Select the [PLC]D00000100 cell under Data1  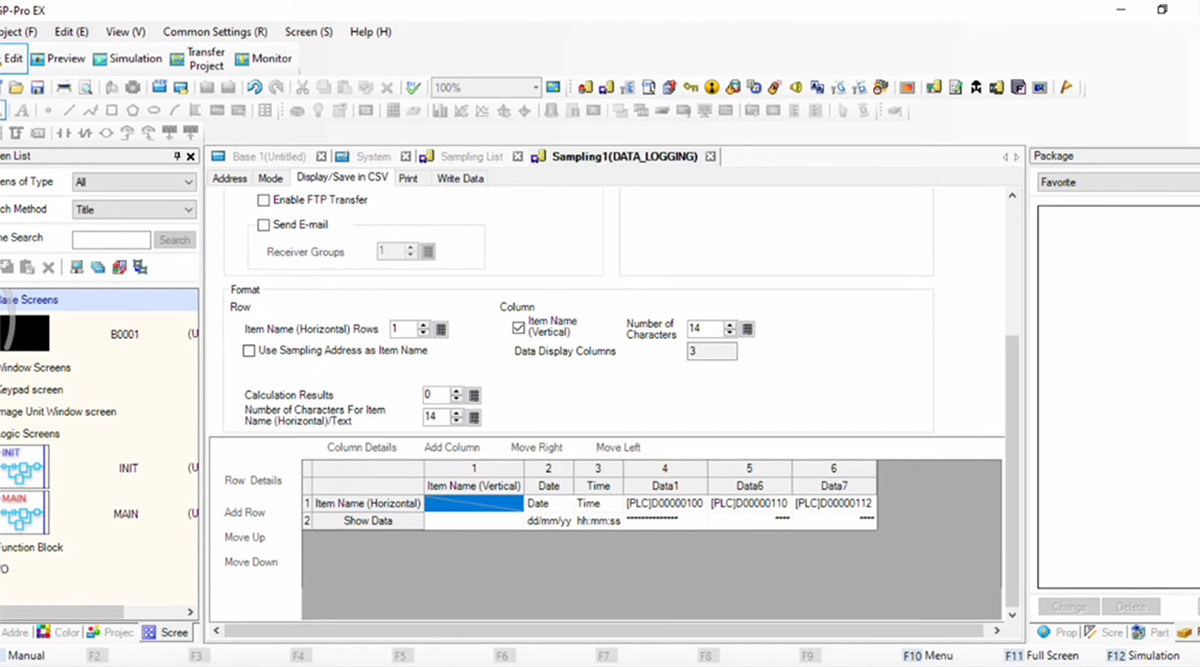[x=665, y=503]
